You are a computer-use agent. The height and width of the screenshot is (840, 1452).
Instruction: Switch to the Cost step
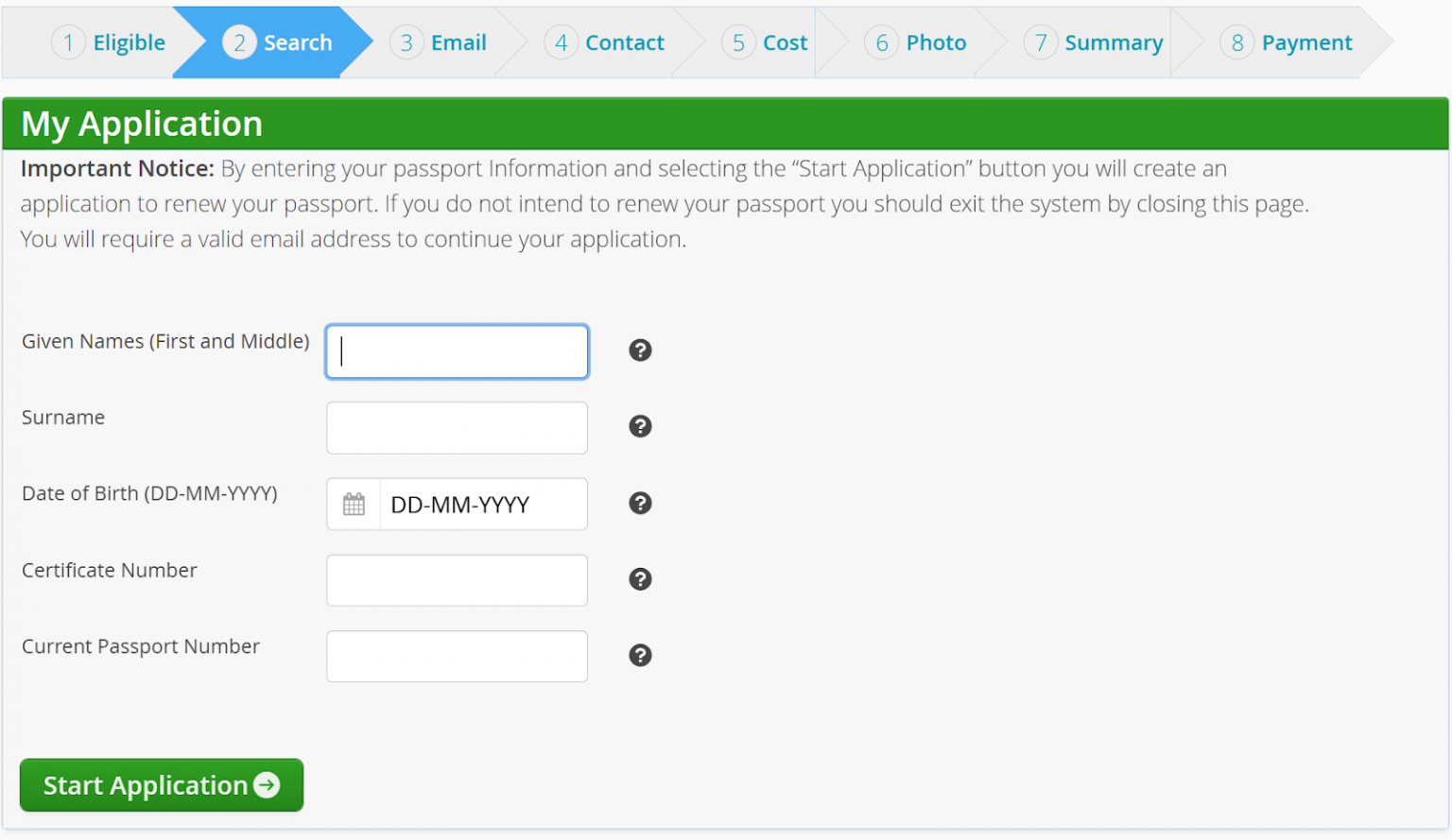pyautogui.click(x=766, y=43)
